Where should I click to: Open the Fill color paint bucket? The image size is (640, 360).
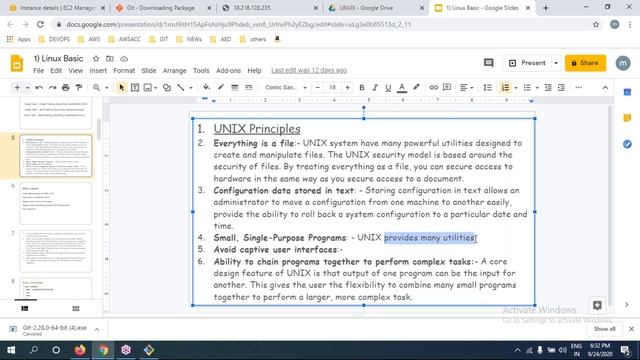click(x=207, y=87)
